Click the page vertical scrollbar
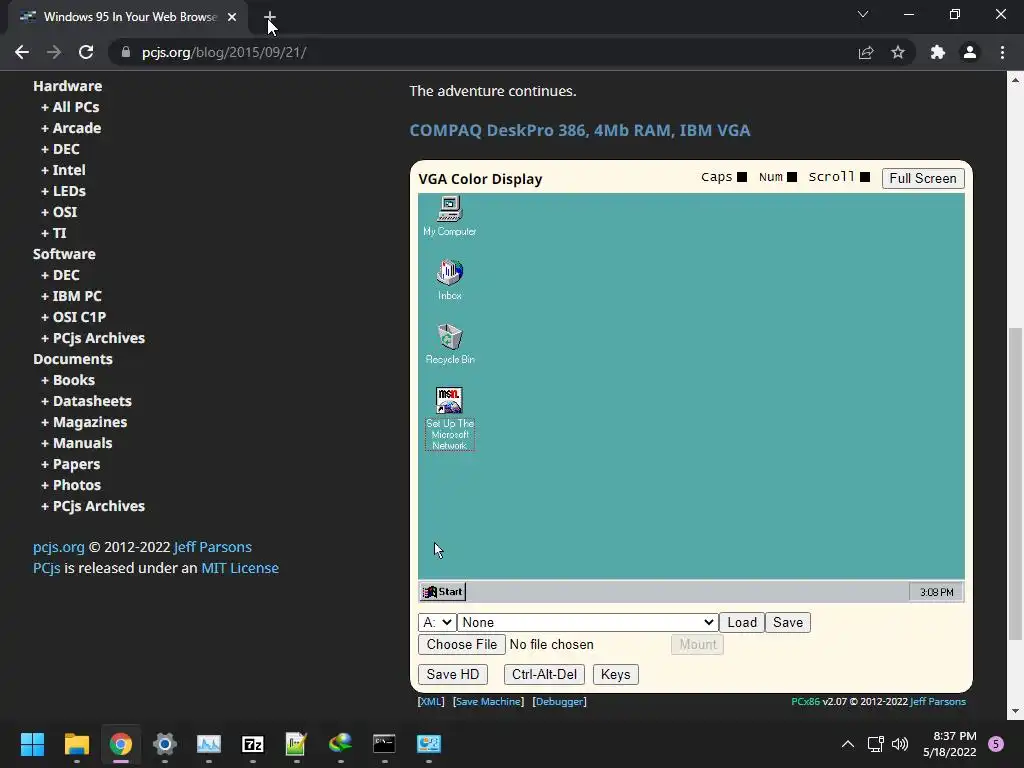Viewport: 1024px width, 768px height. pos(1014,483)
